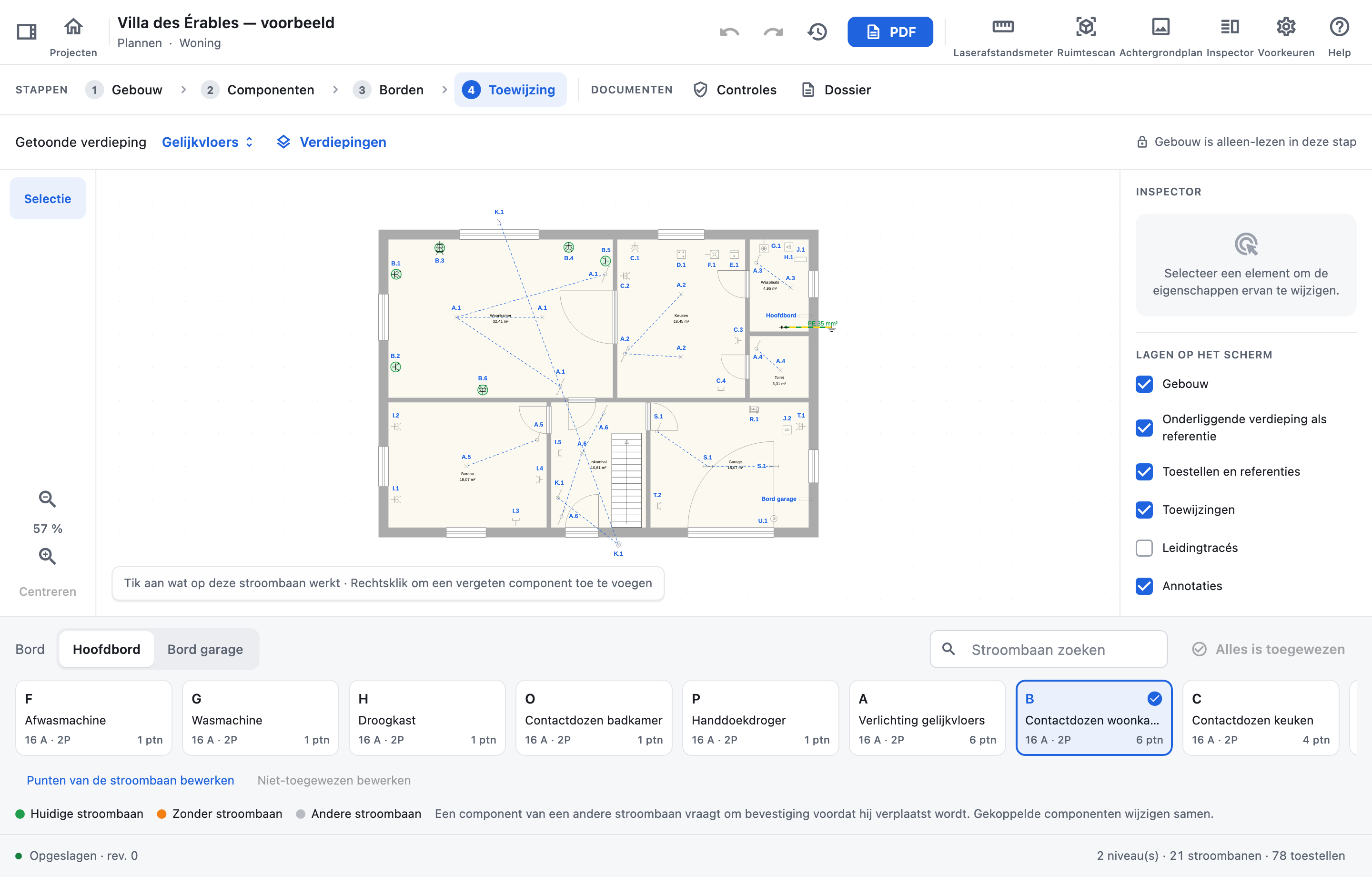The width and height of the screenshot is (1372, 877).
Task: Open Verdiepingen layers button
Action: [331, 142]
